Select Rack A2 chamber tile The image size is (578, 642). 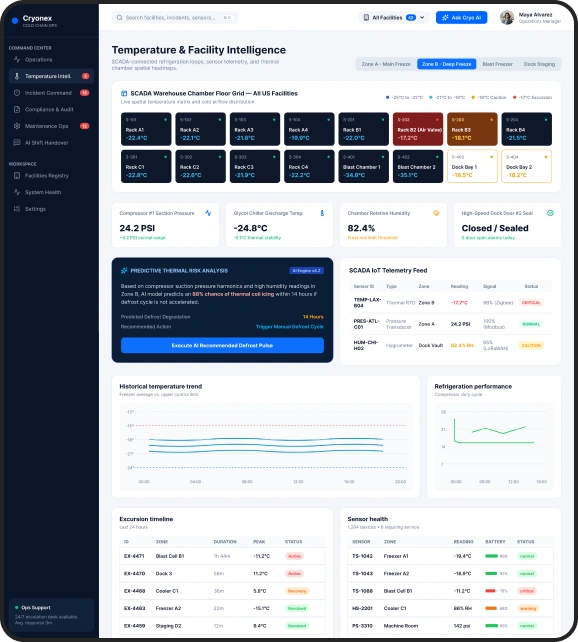coord(201,129)
